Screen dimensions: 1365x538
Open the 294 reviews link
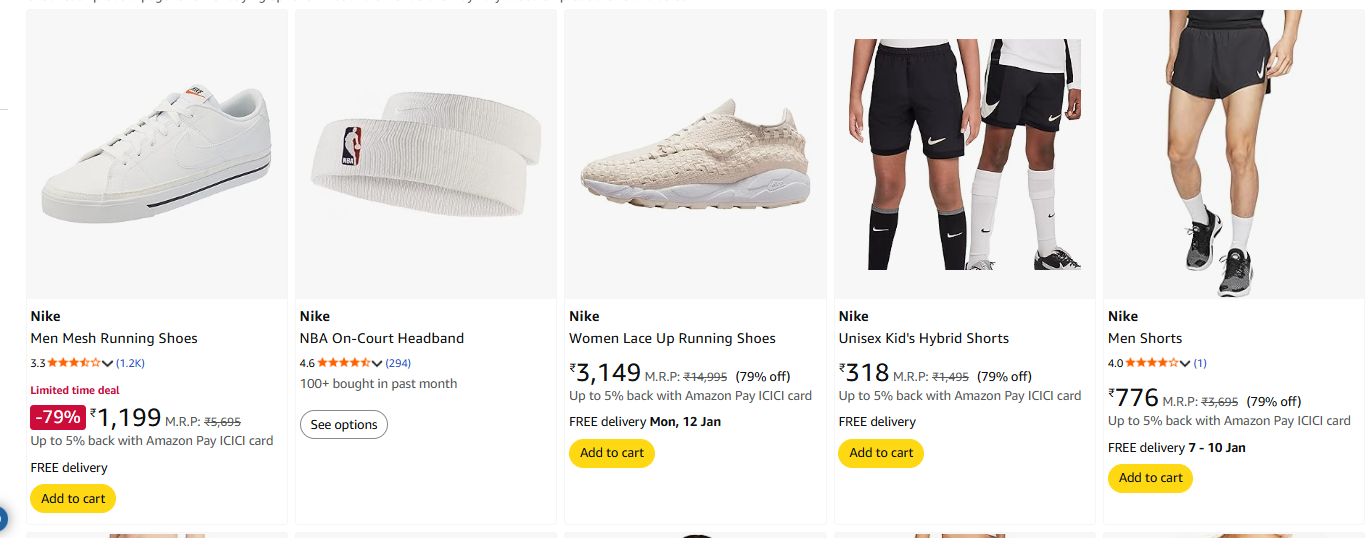398,363
